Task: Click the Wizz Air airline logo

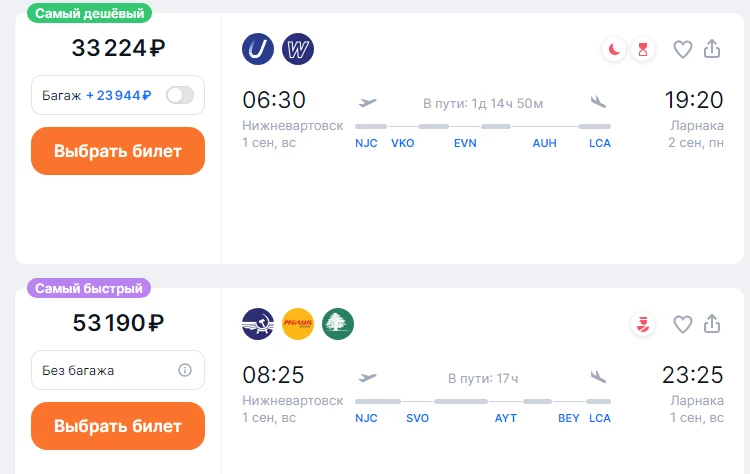Action: pos(298,49)
